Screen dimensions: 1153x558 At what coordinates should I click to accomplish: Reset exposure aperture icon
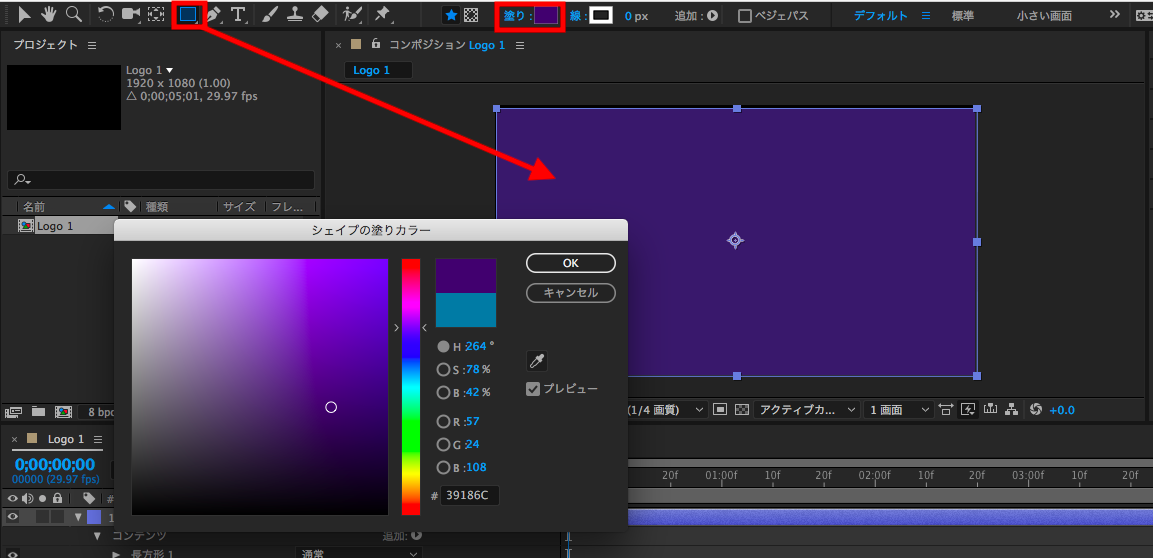point(1037,409)
